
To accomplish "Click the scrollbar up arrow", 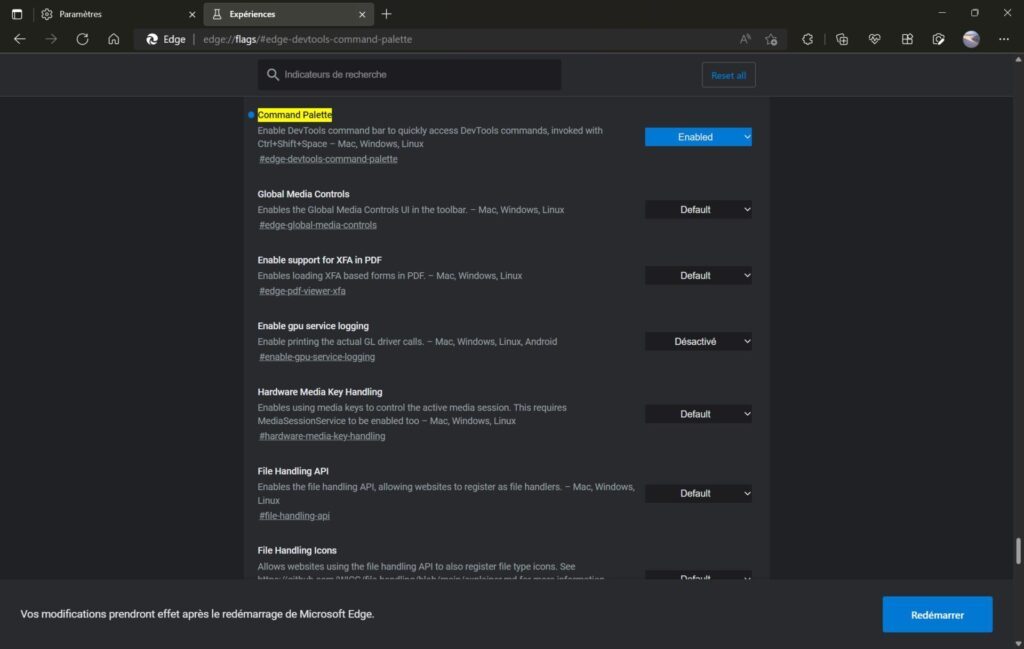I will click(1017, 59).
